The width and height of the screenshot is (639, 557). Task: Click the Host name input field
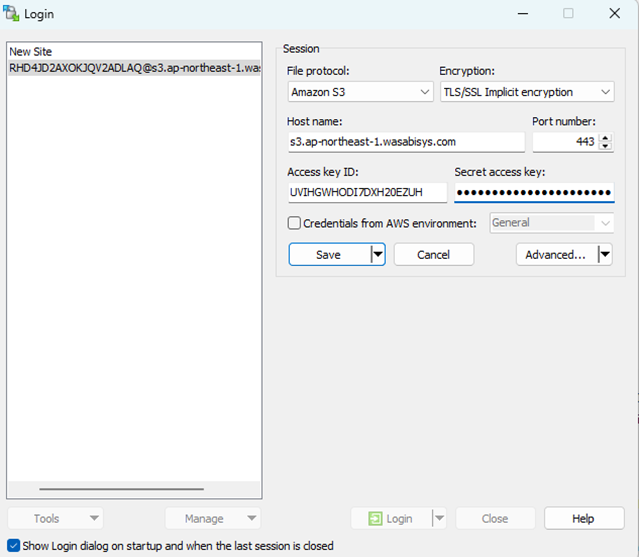pyautogui.click(x=404, y=142)
